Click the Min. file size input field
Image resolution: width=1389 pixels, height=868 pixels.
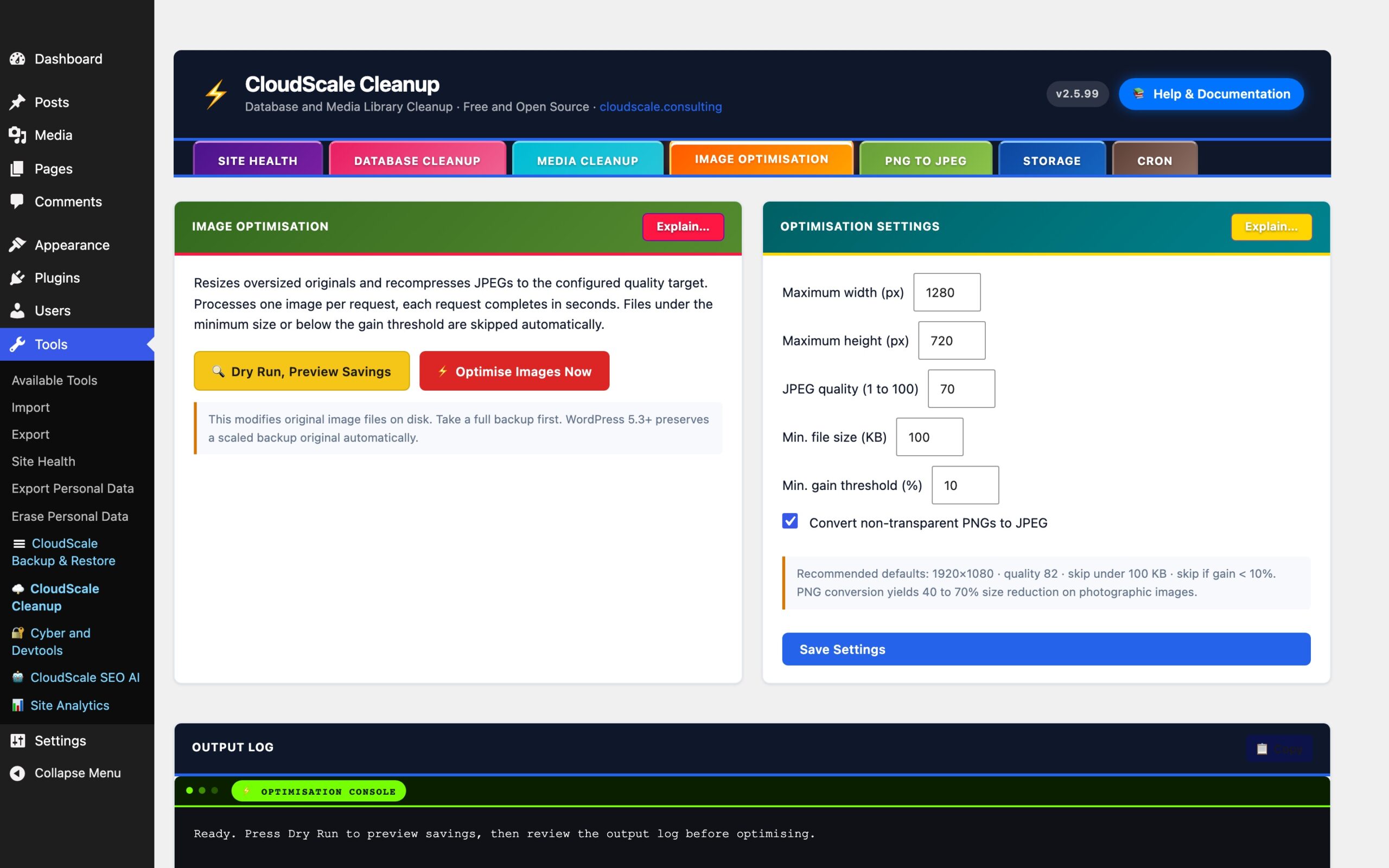point(930,437)
